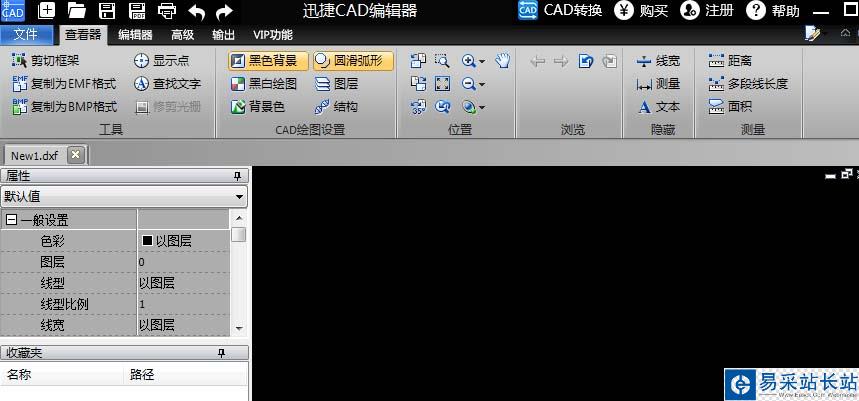Open the 文件 file menu
This screenshot has width=859, height=401.
point(26,35)
